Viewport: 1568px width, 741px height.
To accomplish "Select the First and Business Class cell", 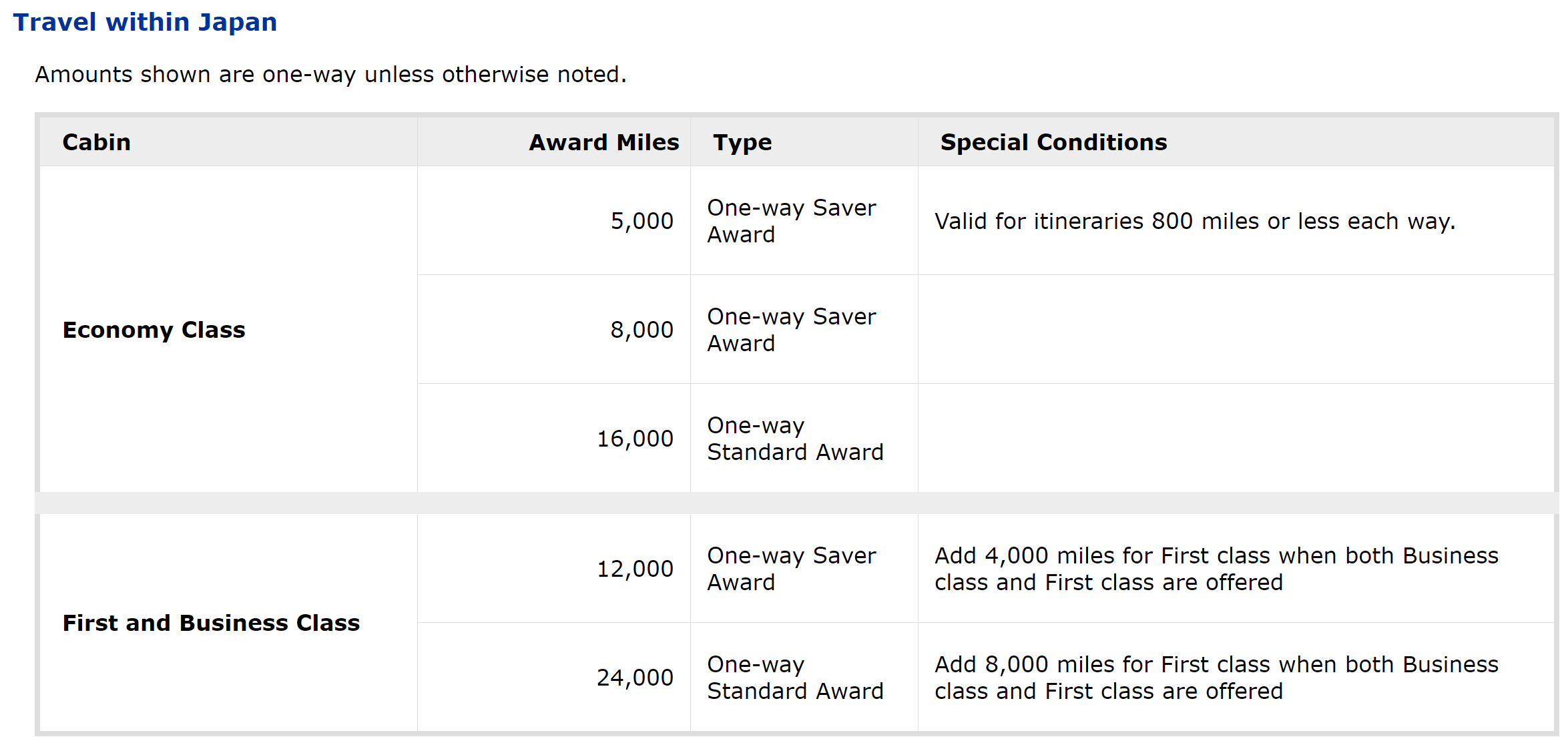I will (x=211, y=623).
